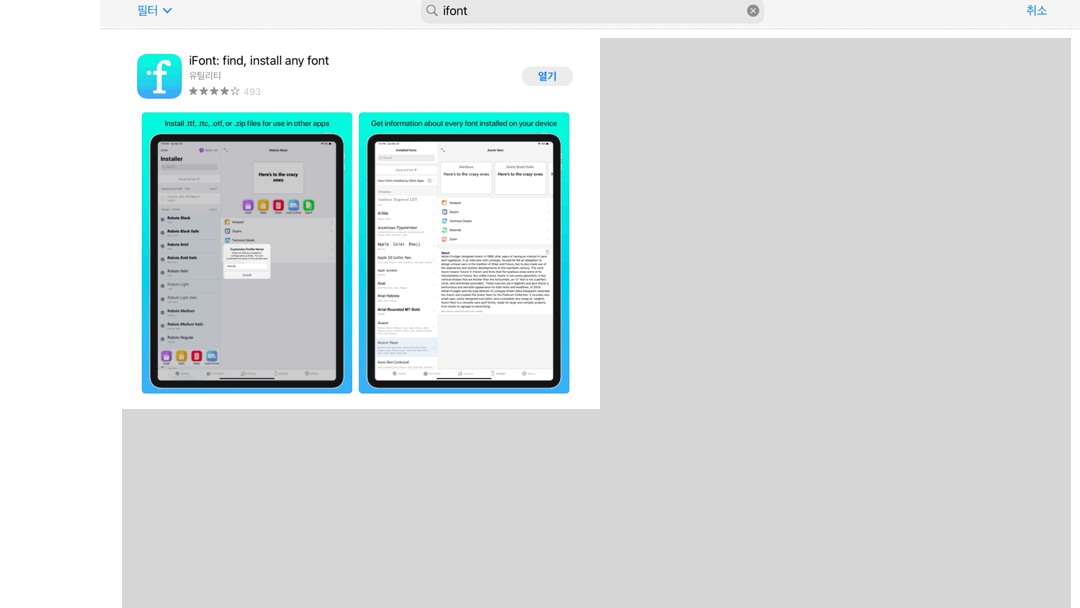This screenshot has height=608, width=1080.
Task: Clear the search text with the X button
Action: coord(753,10)
